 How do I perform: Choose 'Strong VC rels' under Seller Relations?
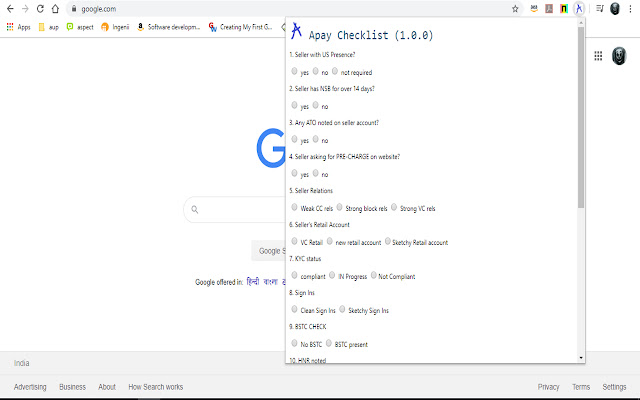[394, 207]
